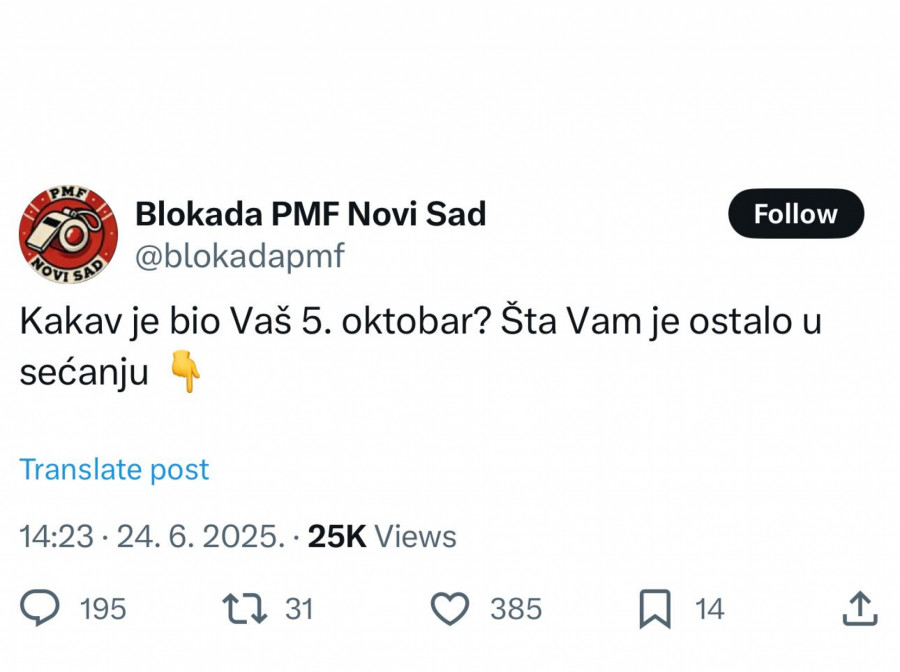Viewport: 900px width, 672px height.
Task: Follow the Blokada PMF Novi Sad account
Action: (x=795, y=213)
